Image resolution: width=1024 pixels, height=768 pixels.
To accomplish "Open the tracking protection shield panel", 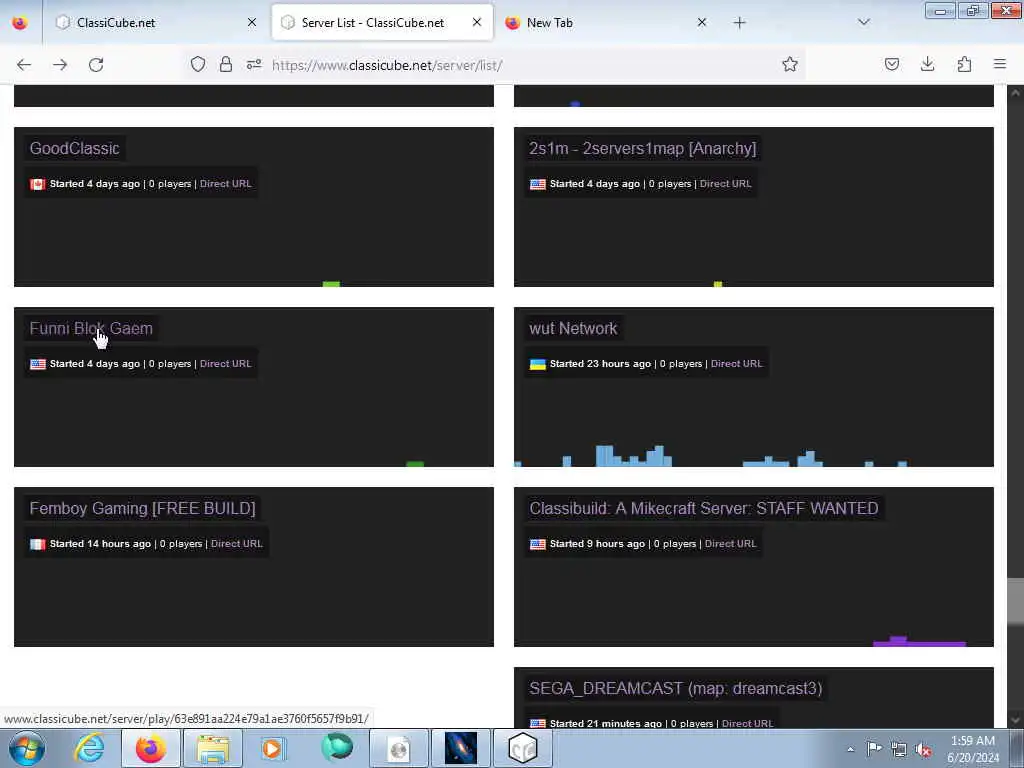I will click(x=198, y=64).
